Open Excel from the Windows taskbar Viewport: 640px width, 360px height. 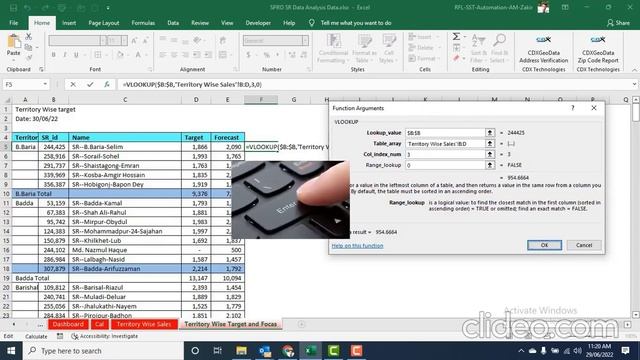(311, 351)
